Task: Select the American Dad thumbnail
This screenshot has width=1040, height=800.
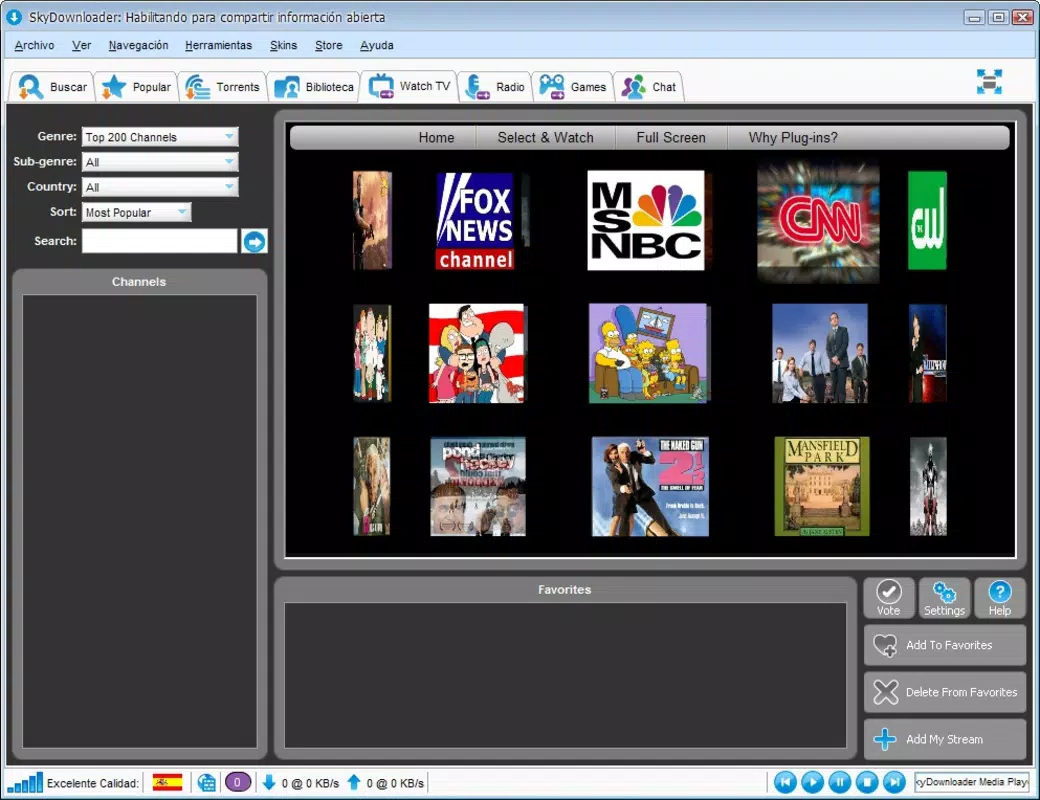Action: [477, 353]
